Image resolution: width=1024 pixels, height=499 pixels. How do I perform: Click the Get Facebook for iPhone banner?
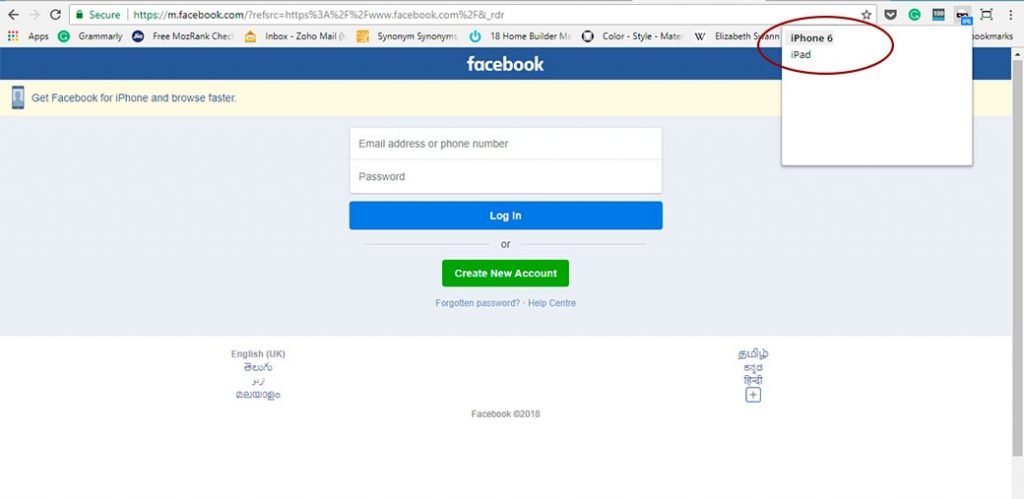(134, 98)
